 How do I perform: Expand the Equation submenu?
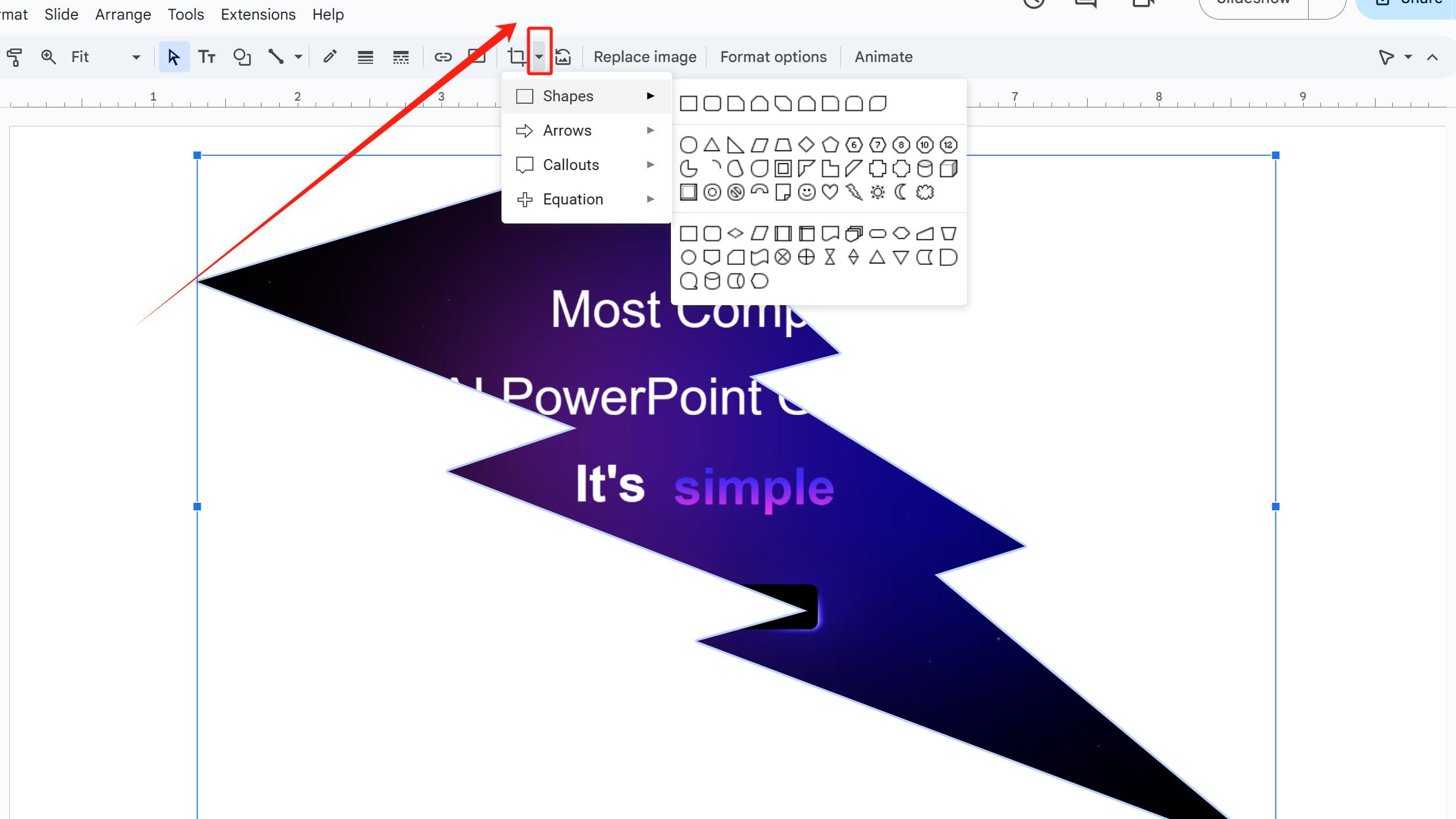[586, 200]
